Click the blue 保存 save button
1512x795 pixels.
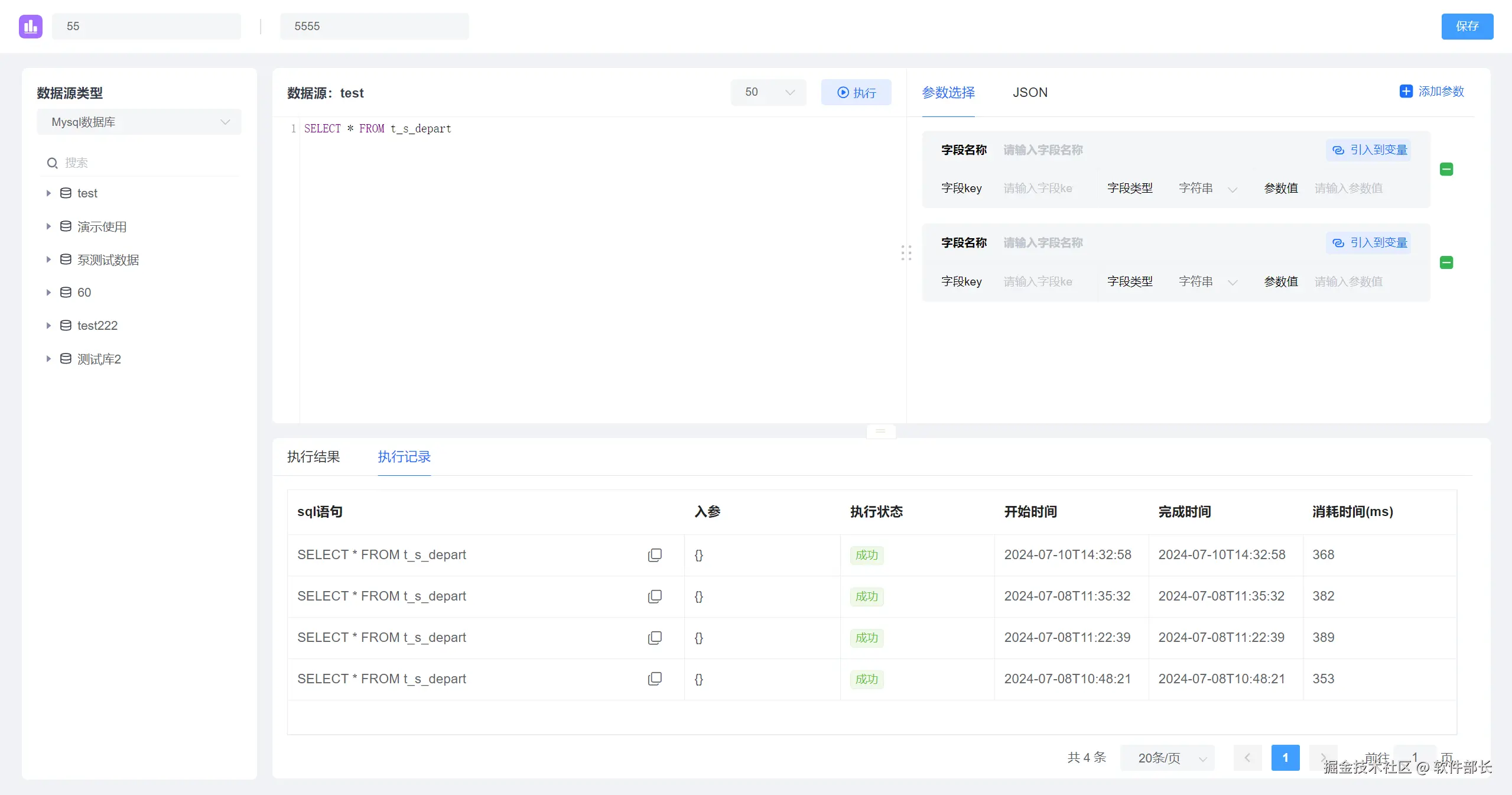pos(1467,27)
